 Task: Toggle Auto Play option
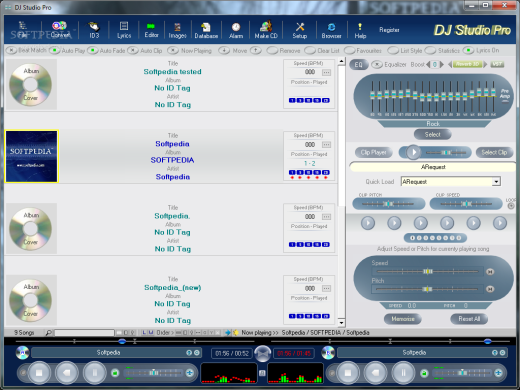tap(54, 50)
